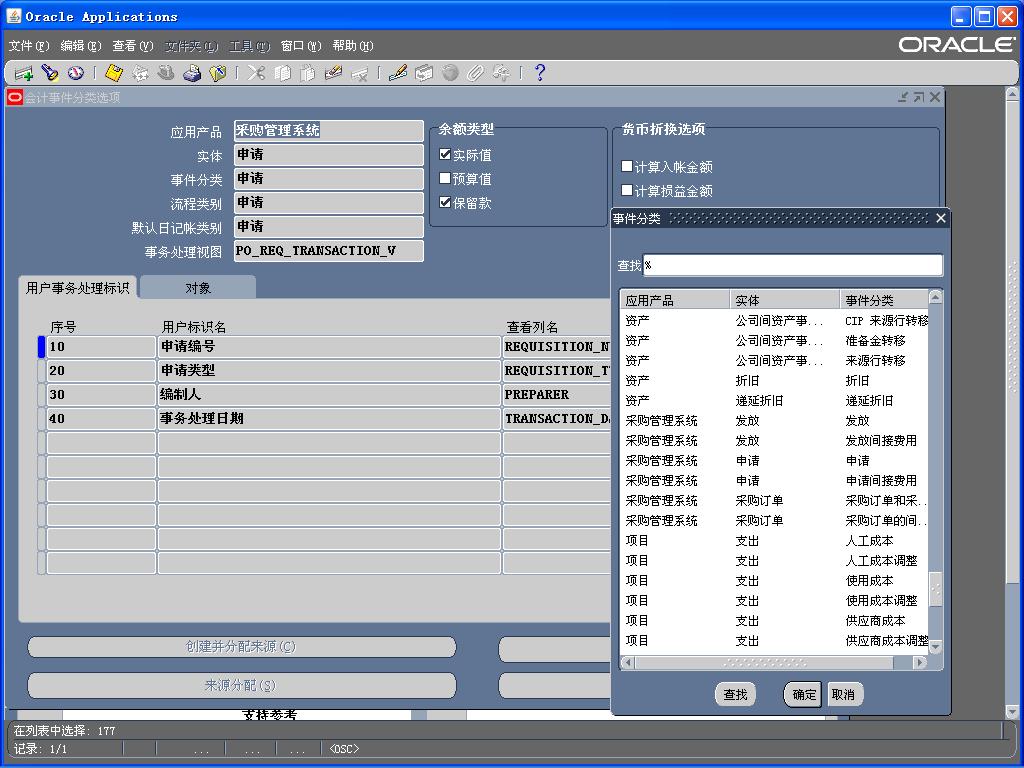Check the 预算值 checkbox
The image size is (1024, 768).
(445, 178)
